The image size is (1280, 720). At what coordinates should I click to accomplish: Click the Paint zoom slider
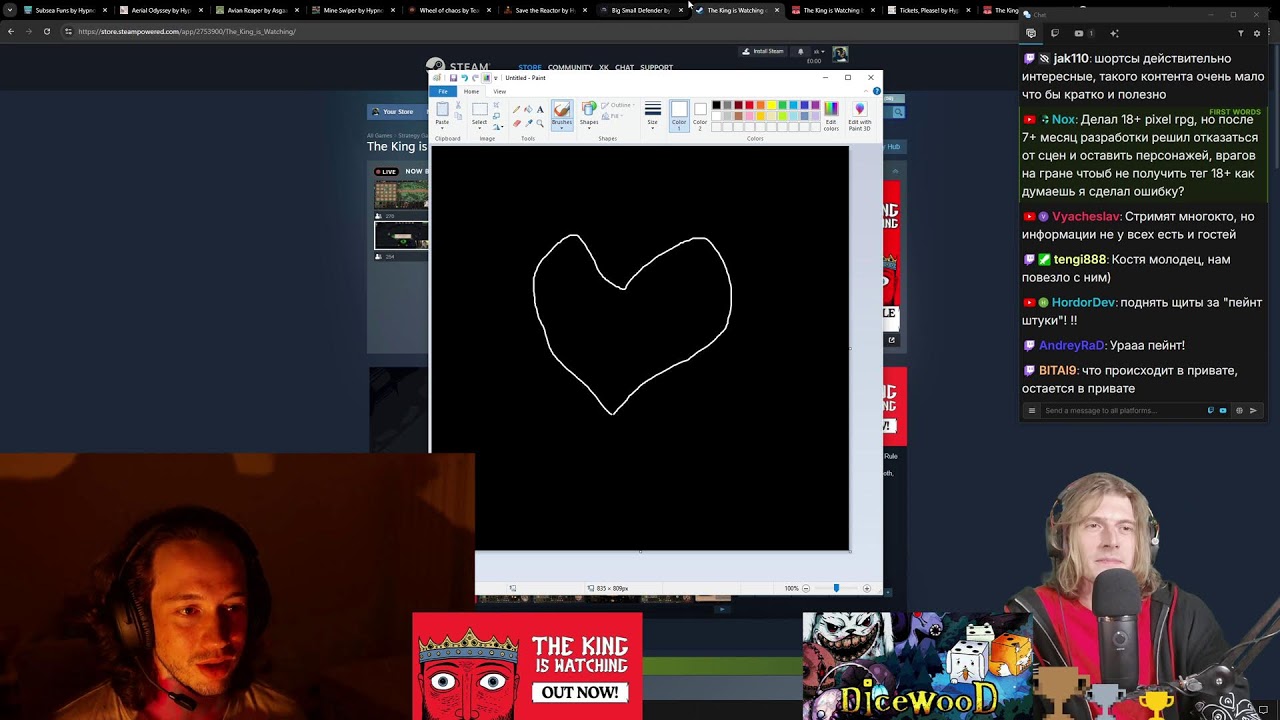[836, 588]
